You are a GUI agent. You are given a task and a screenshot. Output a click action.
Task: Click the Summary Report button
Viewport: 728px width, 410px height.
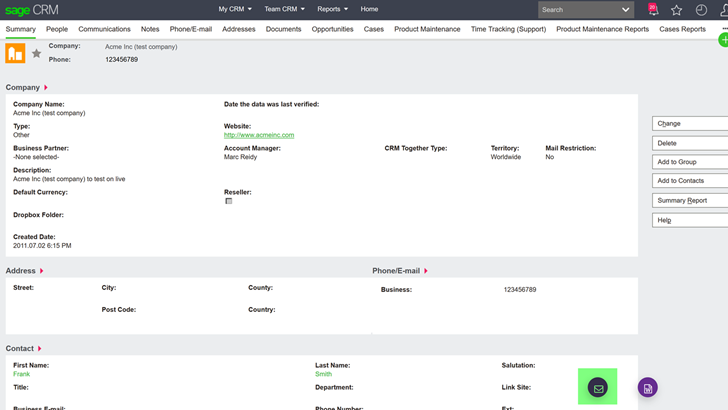coord(690,201)
